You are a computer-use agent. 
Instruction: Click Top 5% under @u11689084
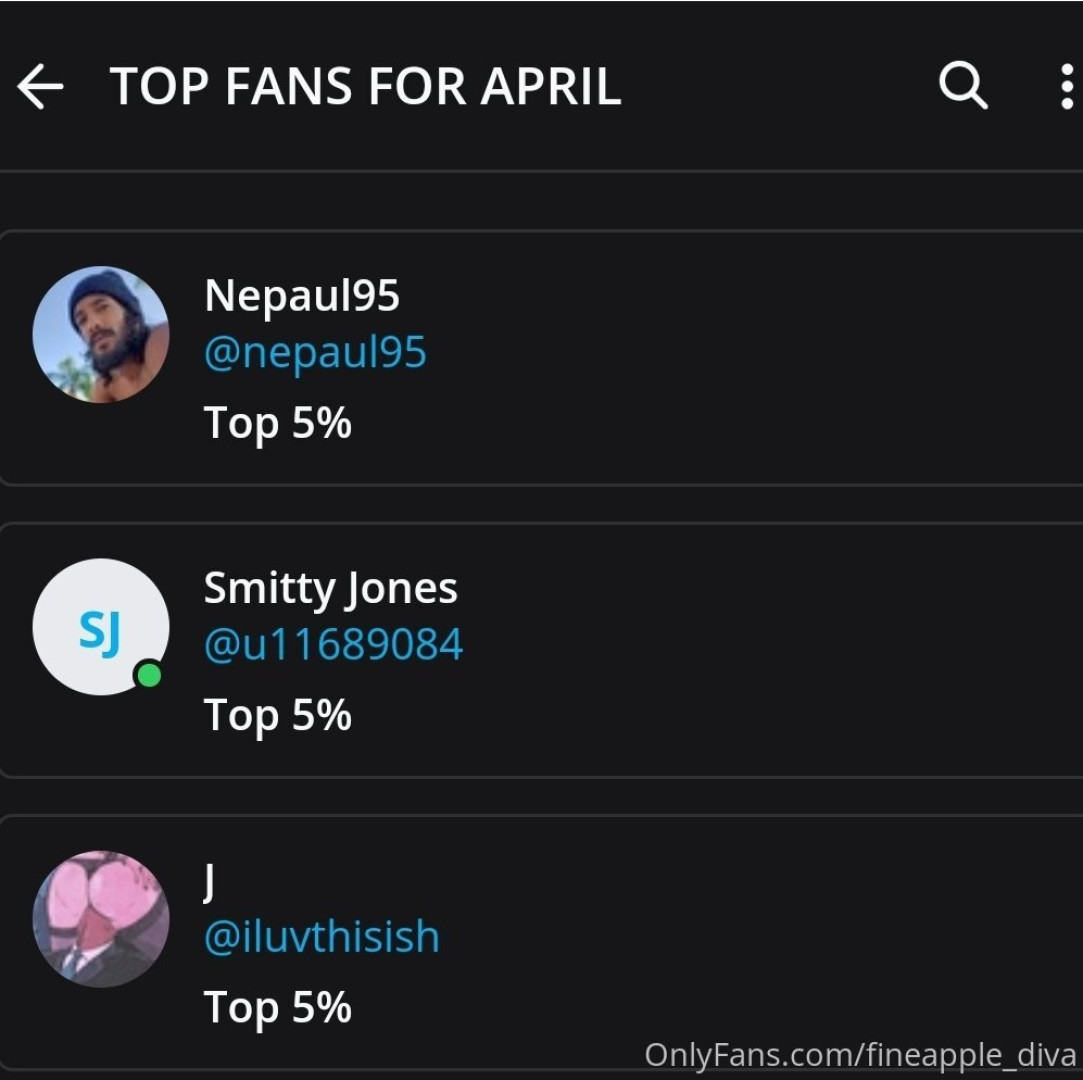pos(277,715)
